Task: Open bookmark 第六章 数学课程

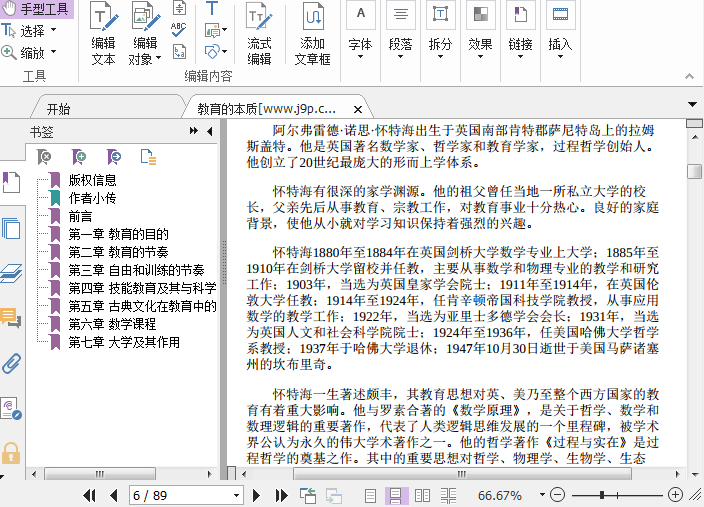Action: pos(112,324)
